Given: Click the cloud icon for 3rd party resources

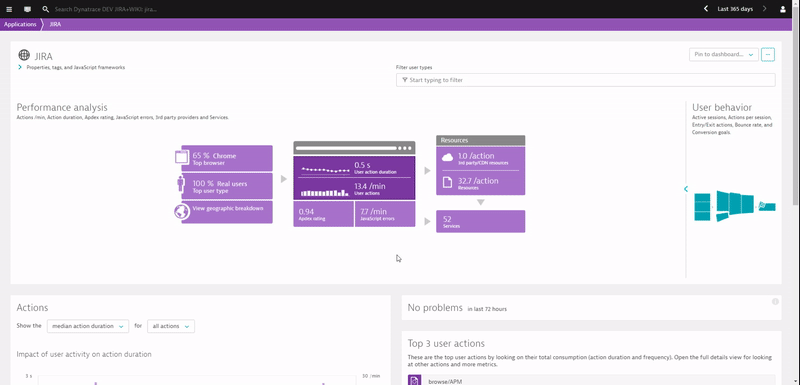Looking at the screenshot, I should pos(447,158).
